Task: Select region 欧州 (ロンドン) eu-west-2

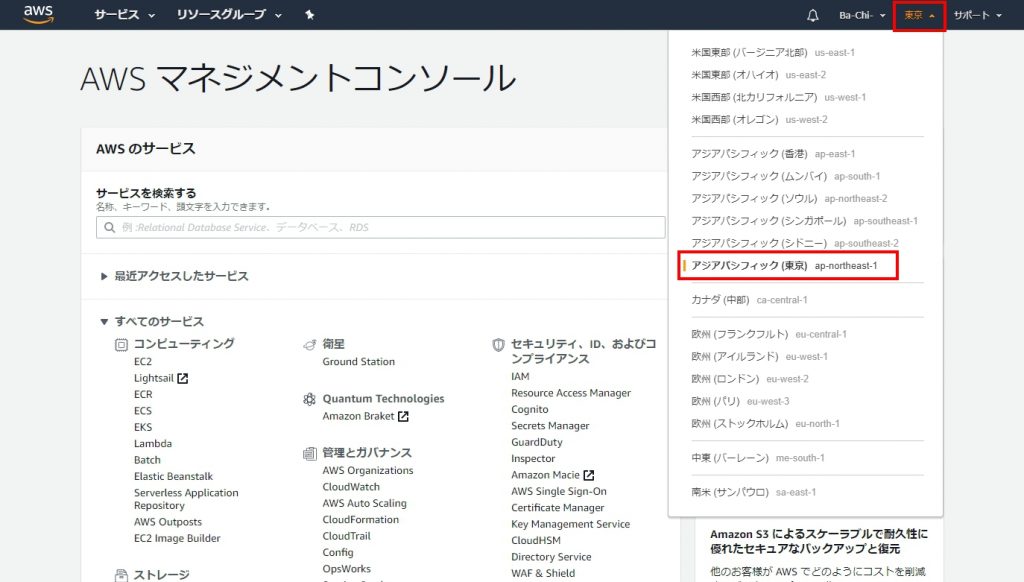Action: (x=750, y=379)
